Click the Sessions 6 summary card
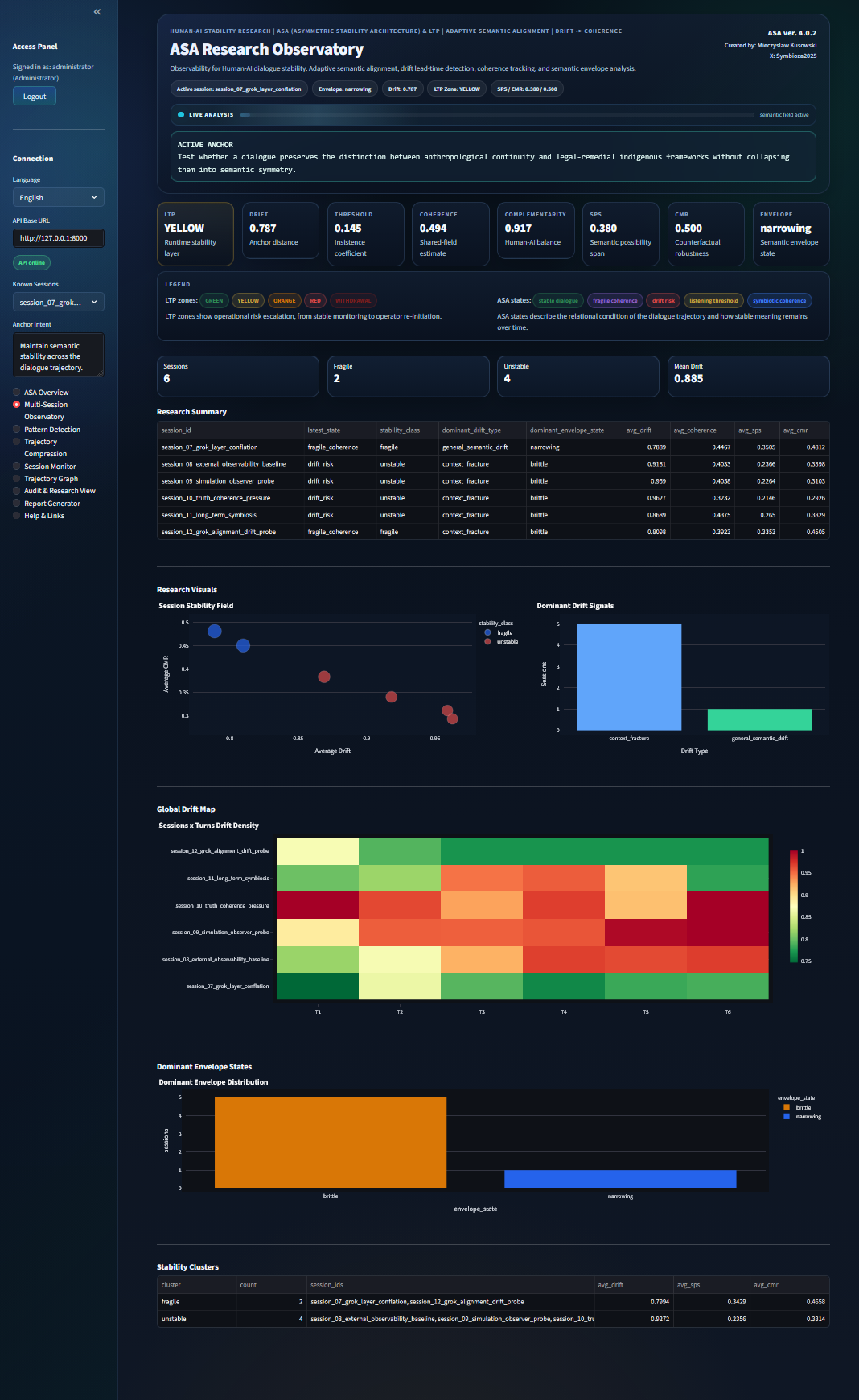 [x=238, y=377]
